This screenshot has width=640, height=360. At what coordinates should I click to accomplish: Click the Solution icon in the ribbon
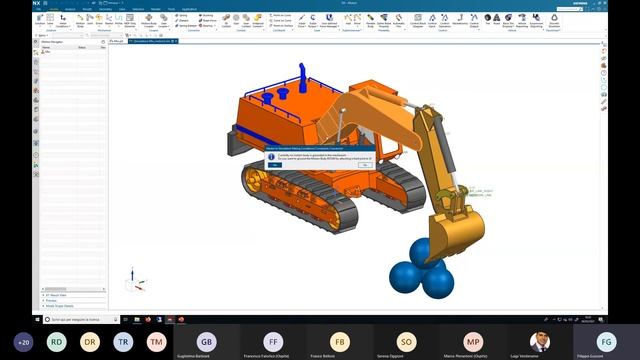pyautogui.click(x=40, y=20)
